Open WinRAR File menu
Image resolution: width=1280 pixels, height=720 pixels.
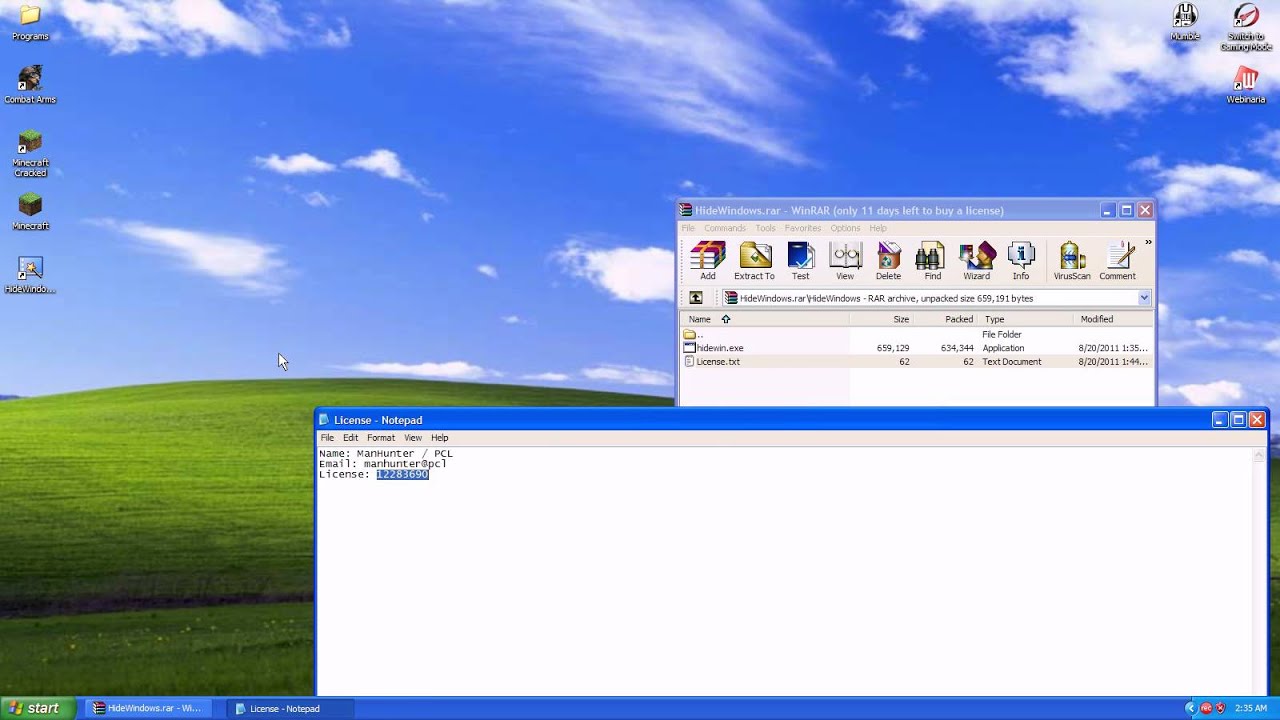688,228
